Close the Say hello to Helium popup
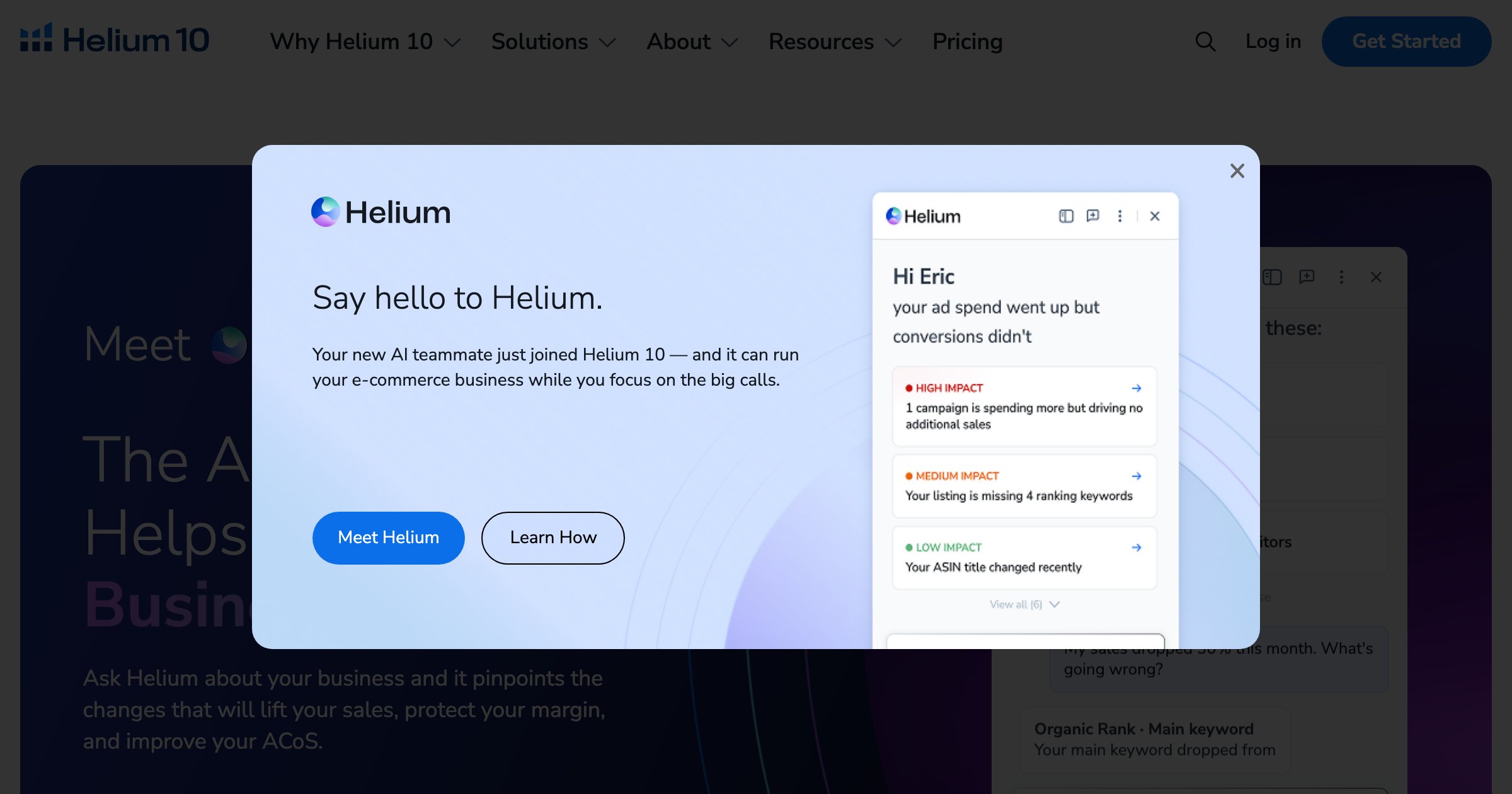The width and height of the screenshot is (1512, 794). click(1237, 171)
